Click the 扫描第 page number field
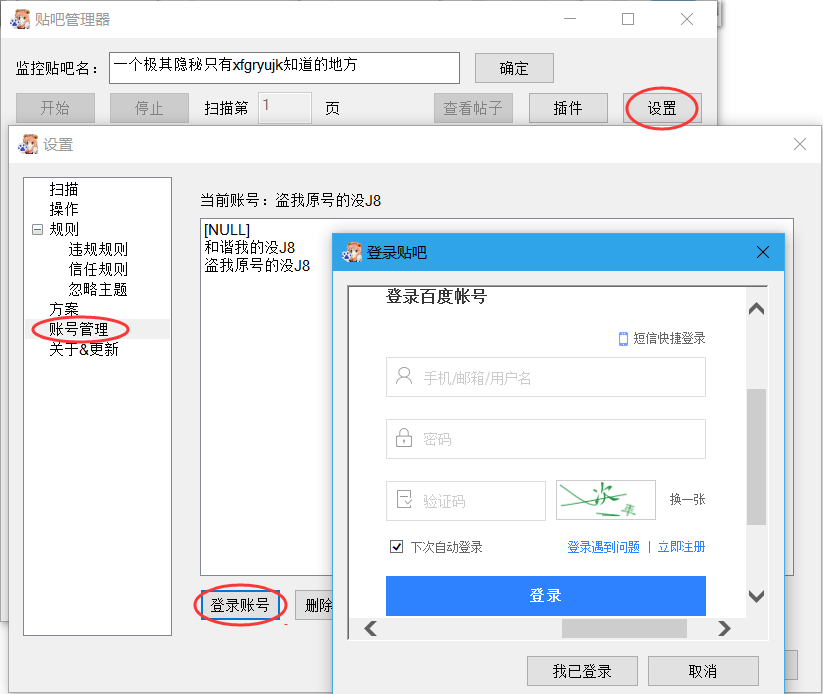 pos(285,108)
